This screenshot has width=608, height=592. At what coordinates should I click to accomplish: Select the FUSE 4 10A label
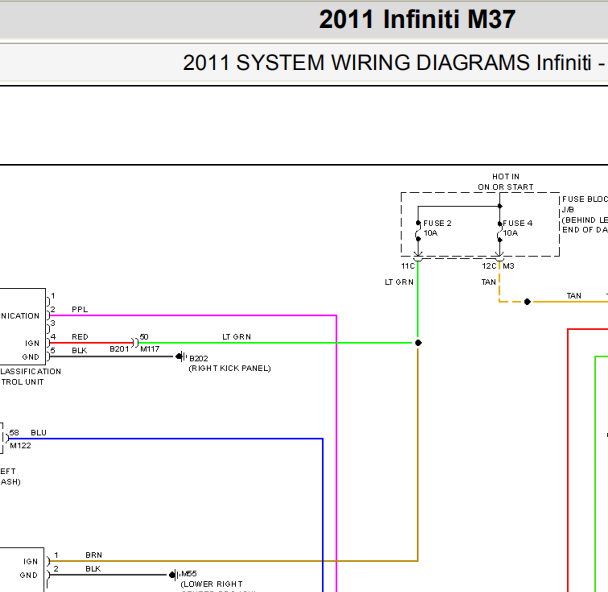pos(518,228)
